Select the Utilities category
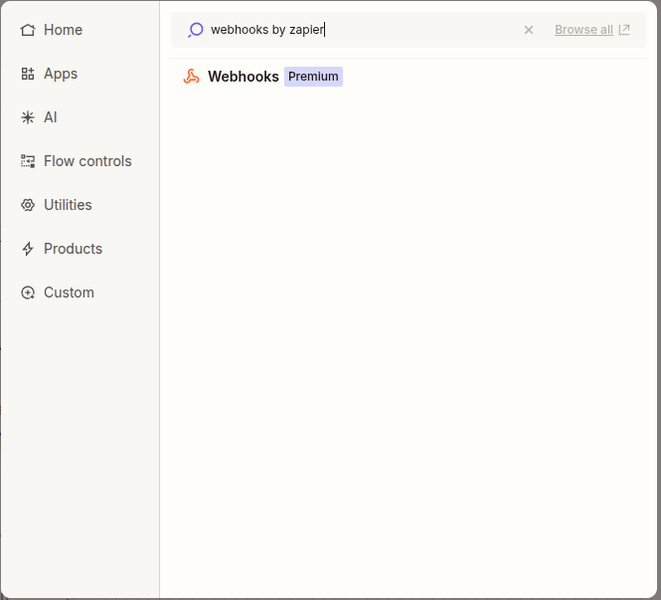Image resolution: width=661 pixels, height=600 pixels. pos(56,205)
